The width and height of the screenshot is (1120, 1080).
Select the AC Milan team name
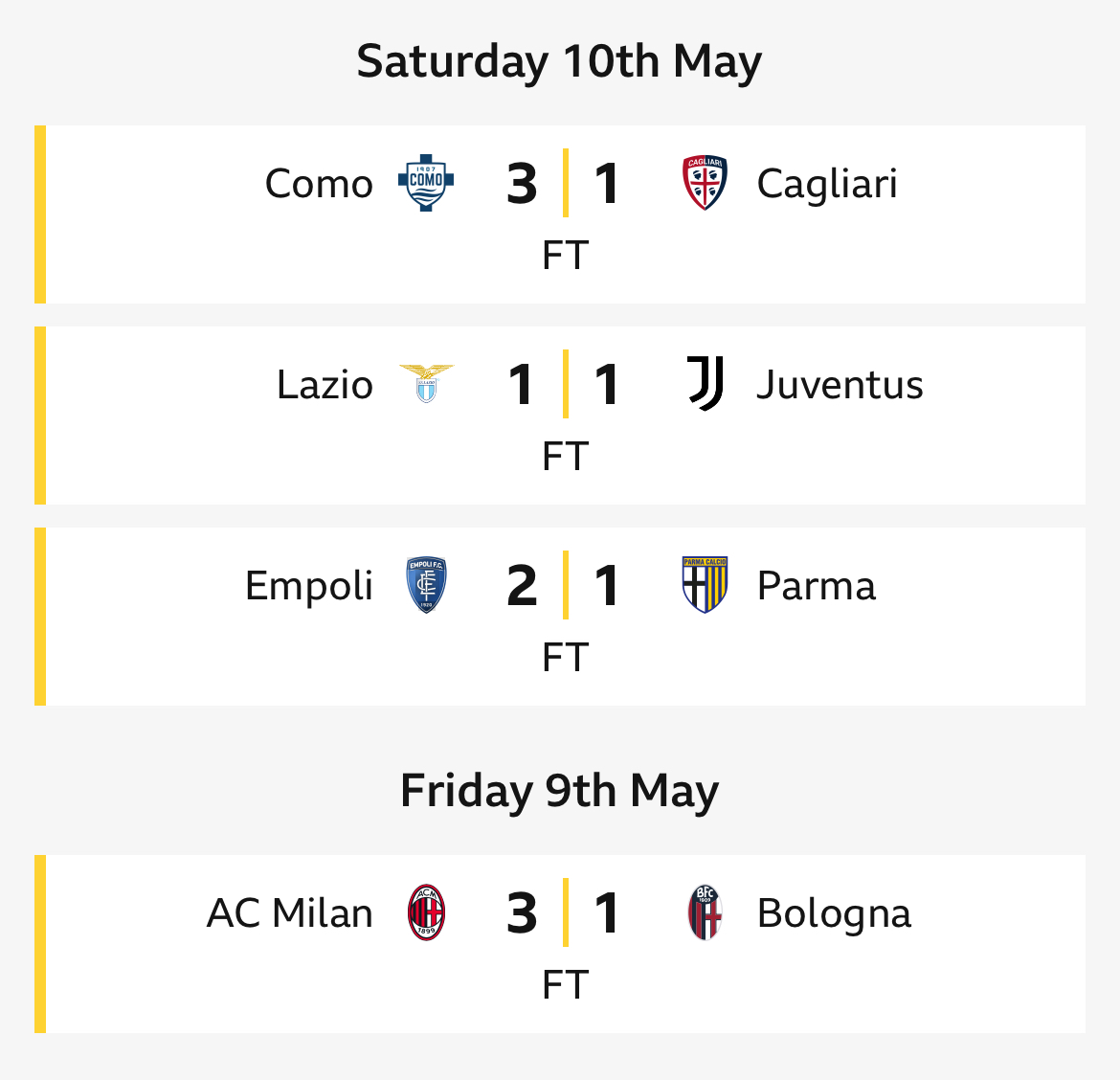289,913
